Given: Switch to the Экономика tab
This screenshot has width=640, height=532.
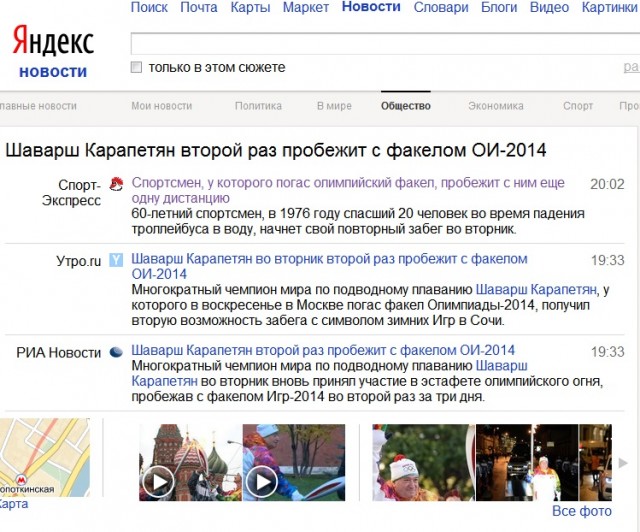Looking at the screenshot, I should [496, 106].
